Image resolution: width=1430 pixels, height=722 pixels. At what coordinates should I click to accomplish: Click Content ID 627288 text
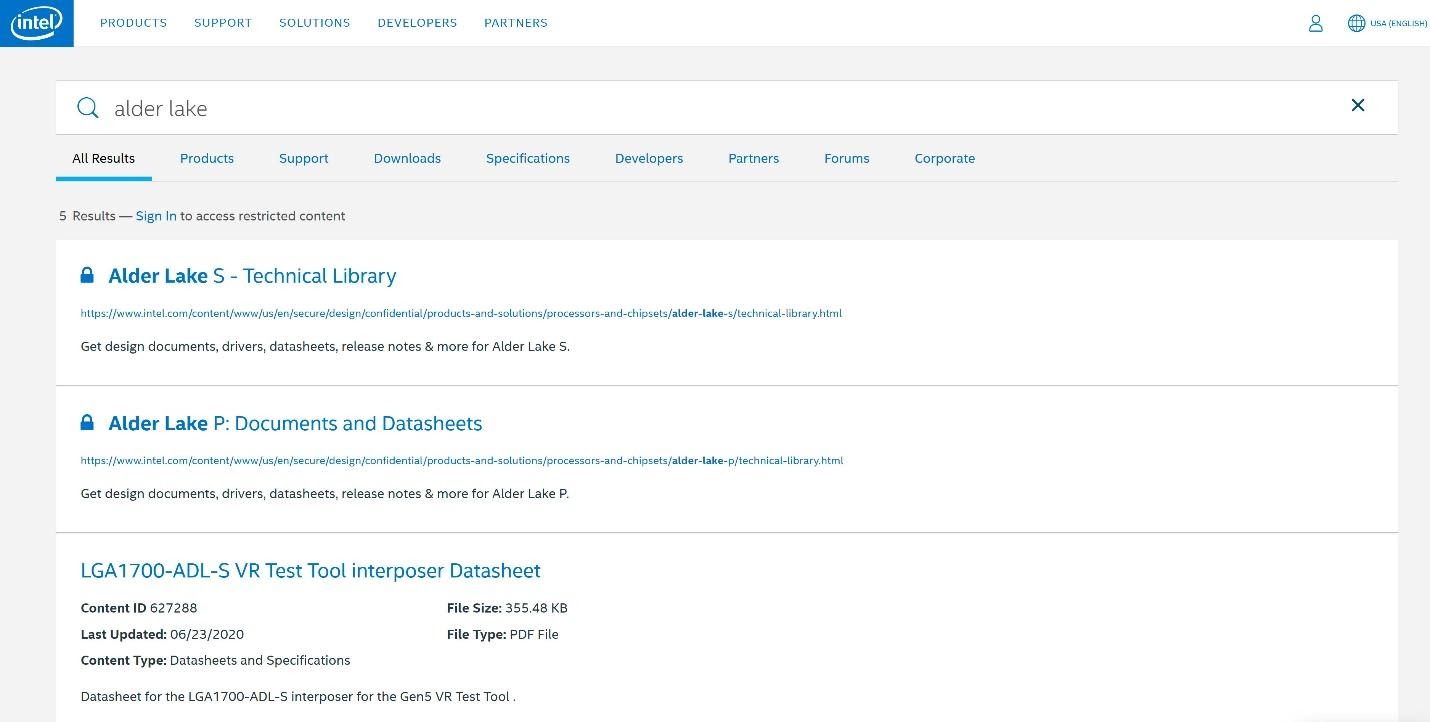point(139,608)
